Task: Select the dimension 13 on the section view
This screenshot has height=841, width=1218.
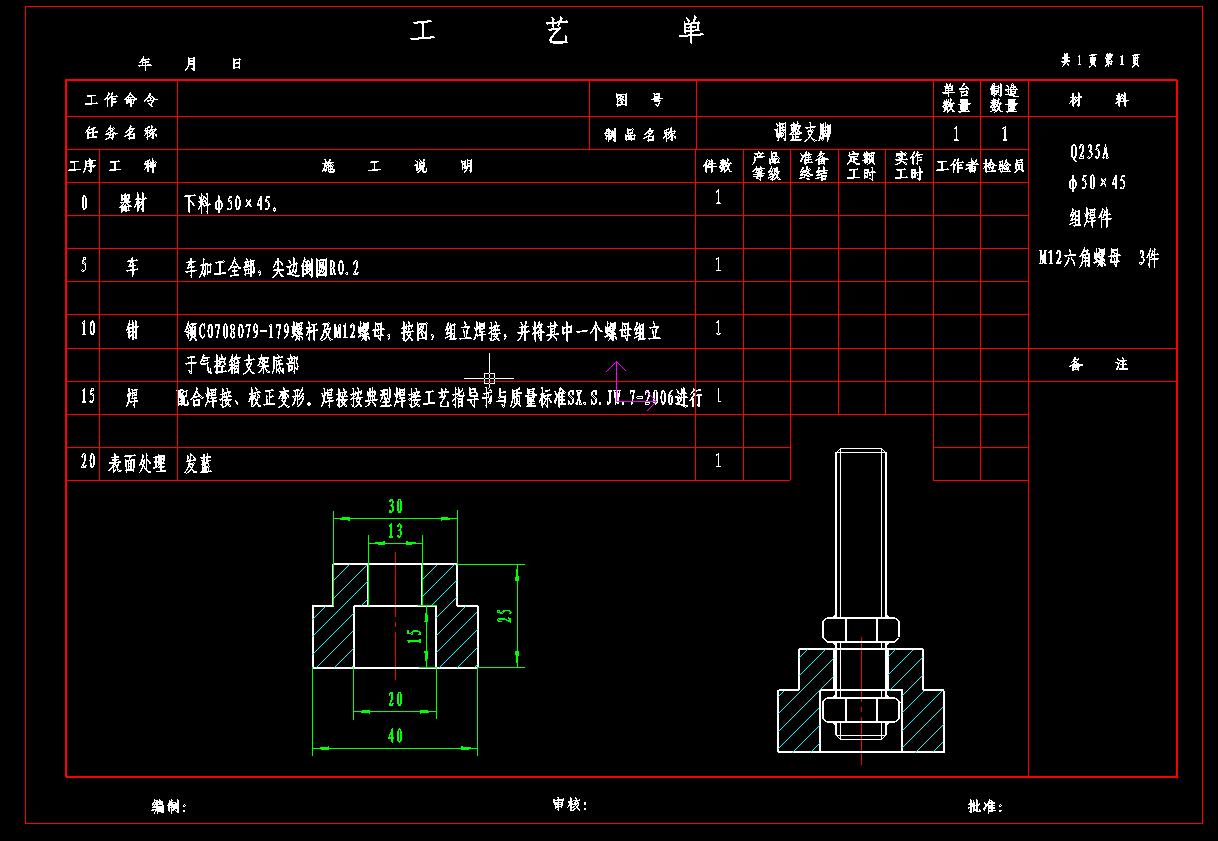Action: pyautogui.click(x=395, y=531)
